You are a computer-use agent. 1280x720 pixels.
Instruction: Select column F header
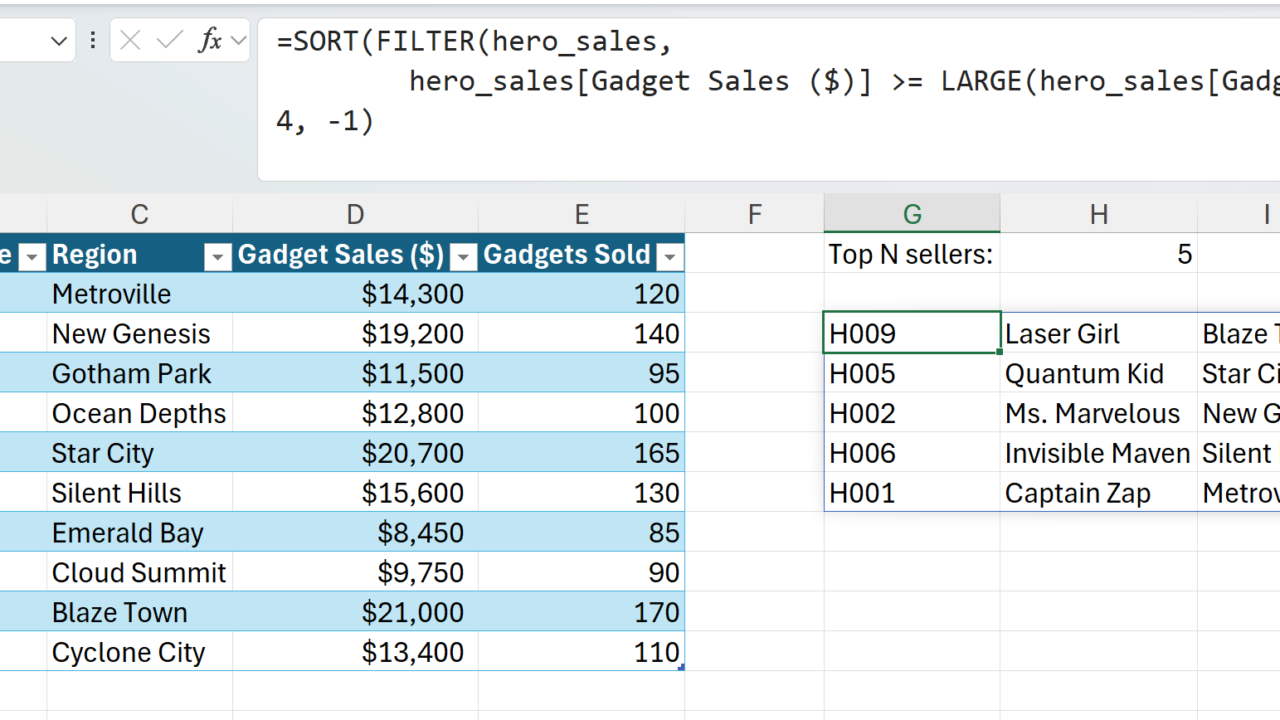point(754,214)
